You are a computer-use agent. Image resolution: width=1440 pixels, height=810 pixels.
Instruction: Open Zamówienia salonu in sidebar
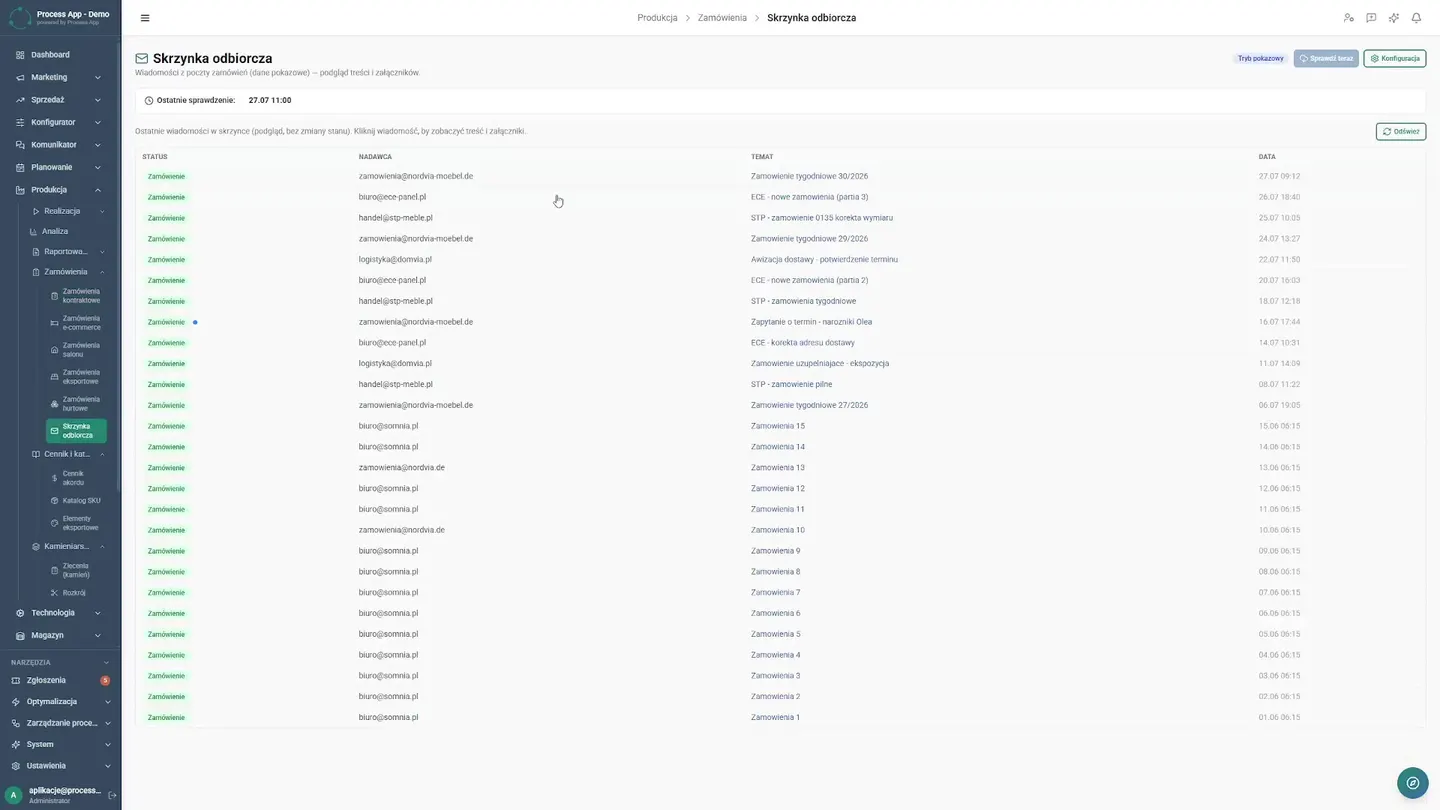77,350
